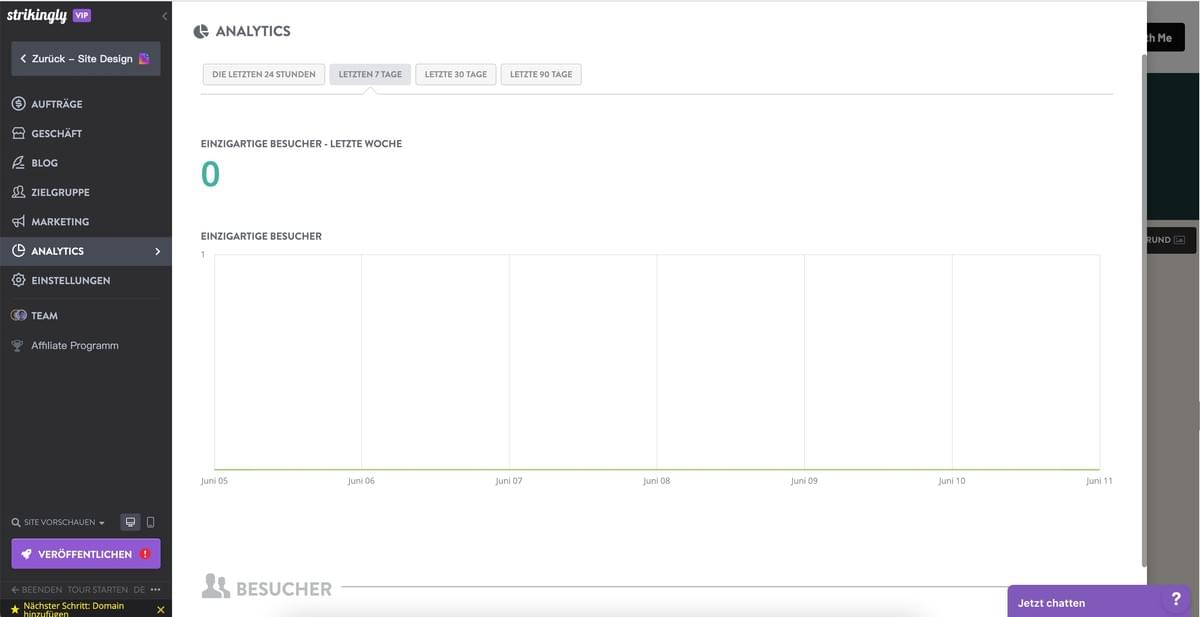This screenshot has height=617, width=1200.
Task: Click Nächster Schritt: Domain hinzufügen
Action: (73, 609)
